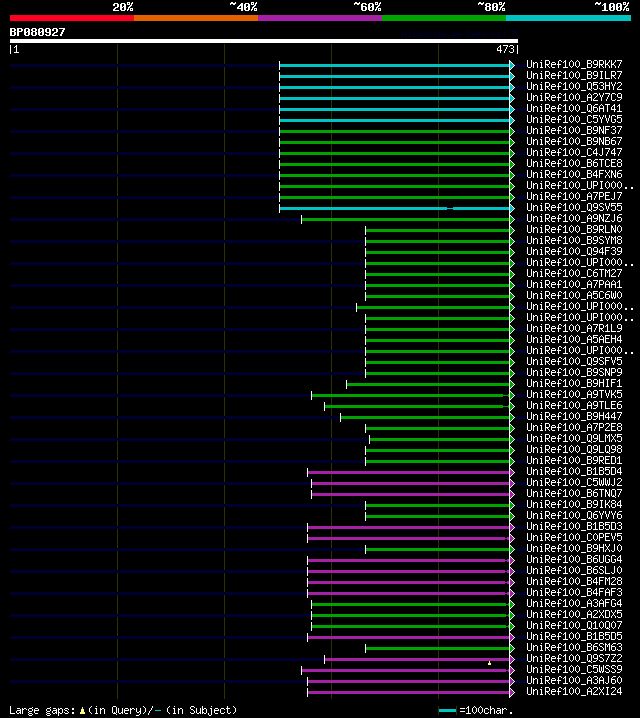
Task: Click the UniRef100_B1B5D3 label
Action: [x=574, y=526]
